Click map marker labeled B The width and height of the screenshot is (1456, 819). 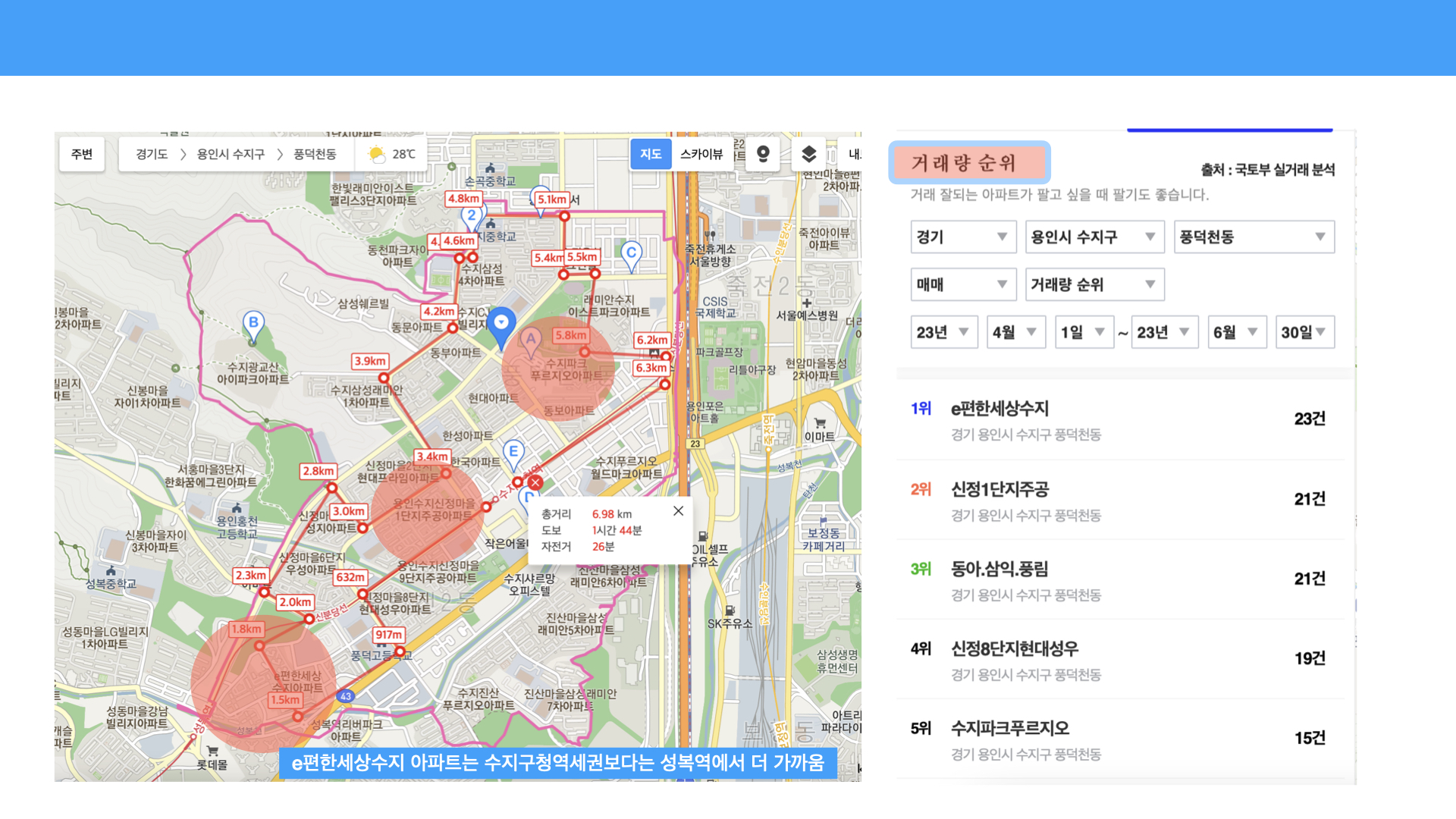(x=253, y=323)
